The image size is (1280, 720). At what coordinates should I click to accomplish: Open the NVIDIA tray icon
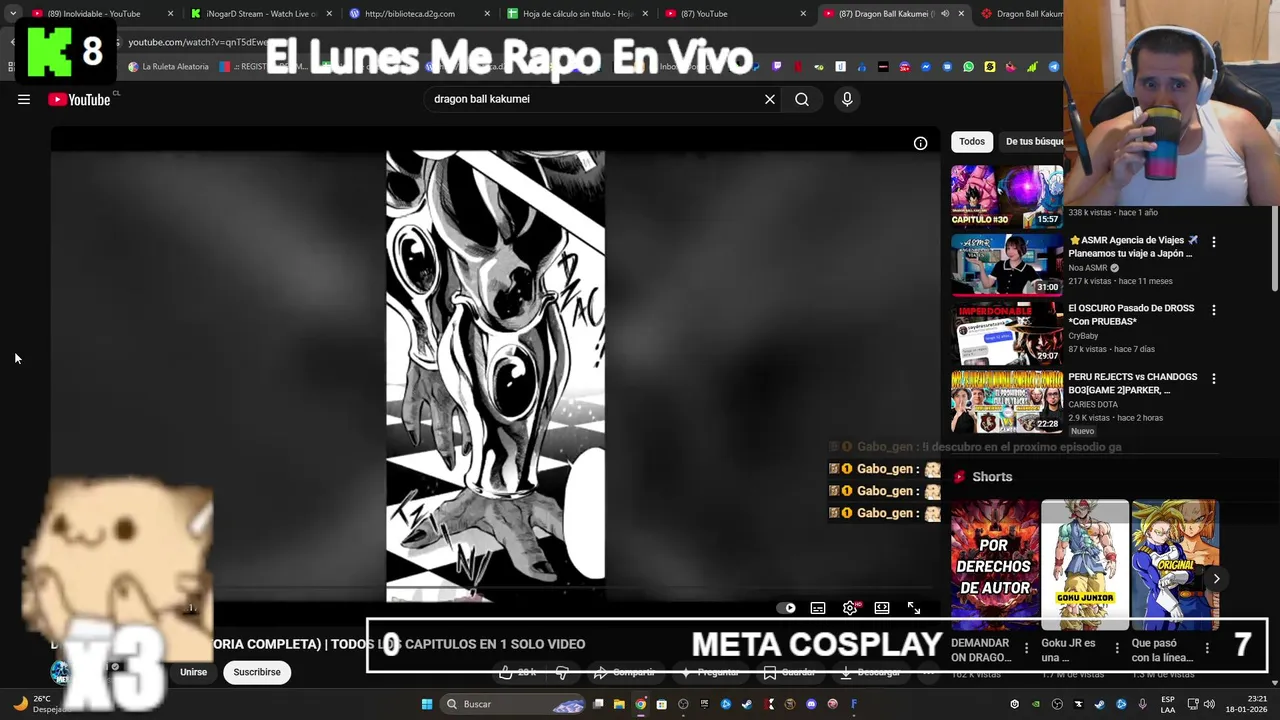(1035, 704)
